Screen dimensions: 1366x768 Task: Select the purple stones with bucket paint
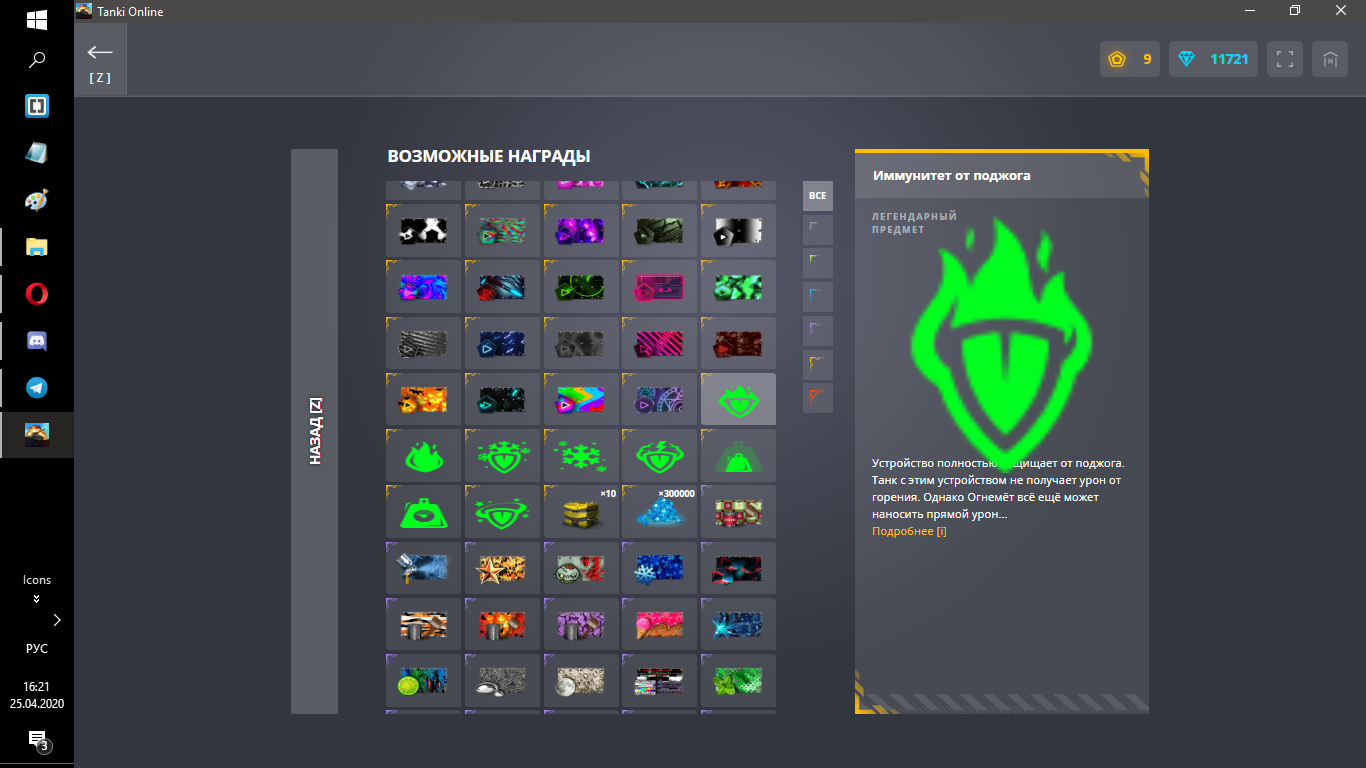581,624
